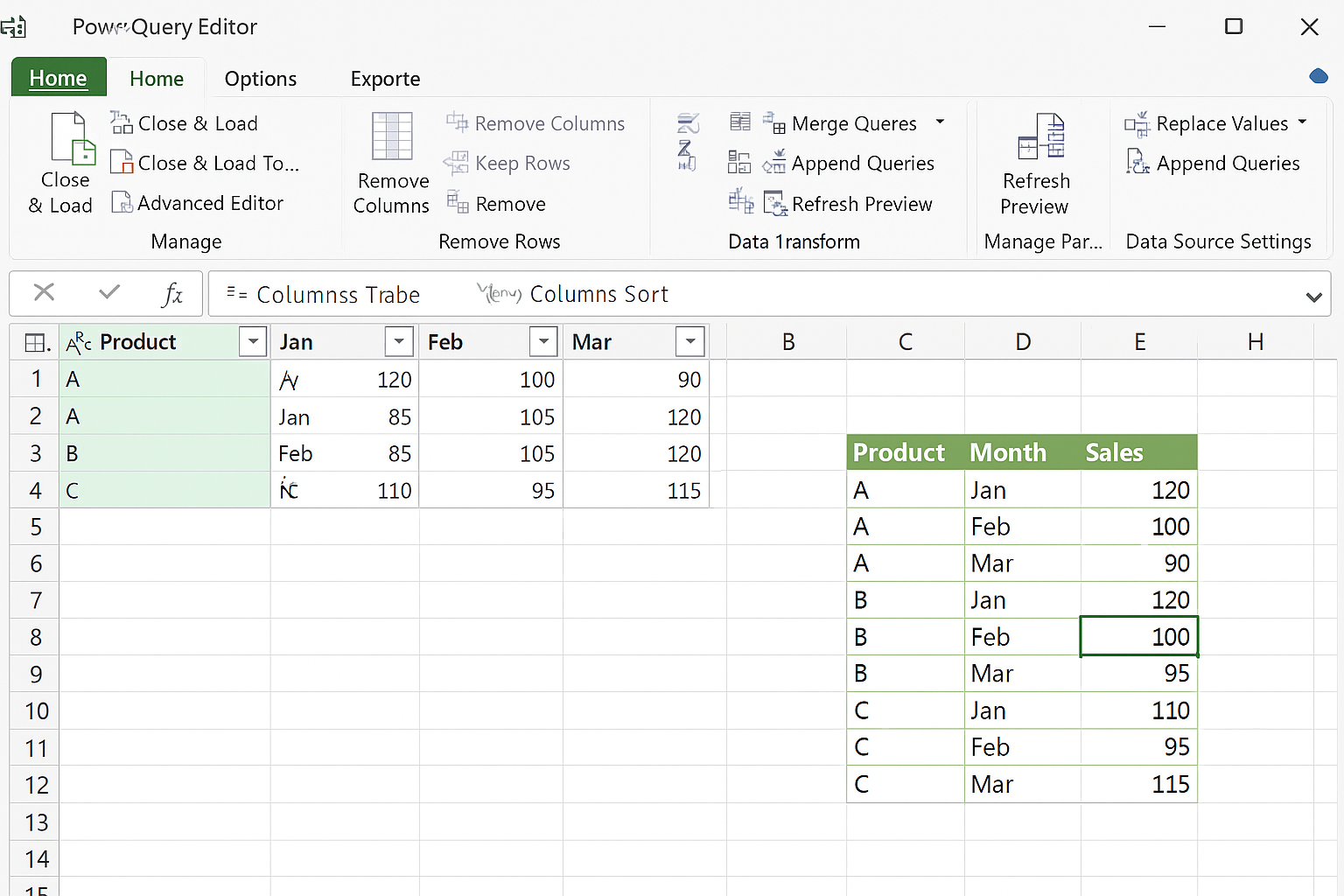Click inside the formula bar field
Image resolution: width=1344 pixels, height=896 pixels.
tap(770, 293)
